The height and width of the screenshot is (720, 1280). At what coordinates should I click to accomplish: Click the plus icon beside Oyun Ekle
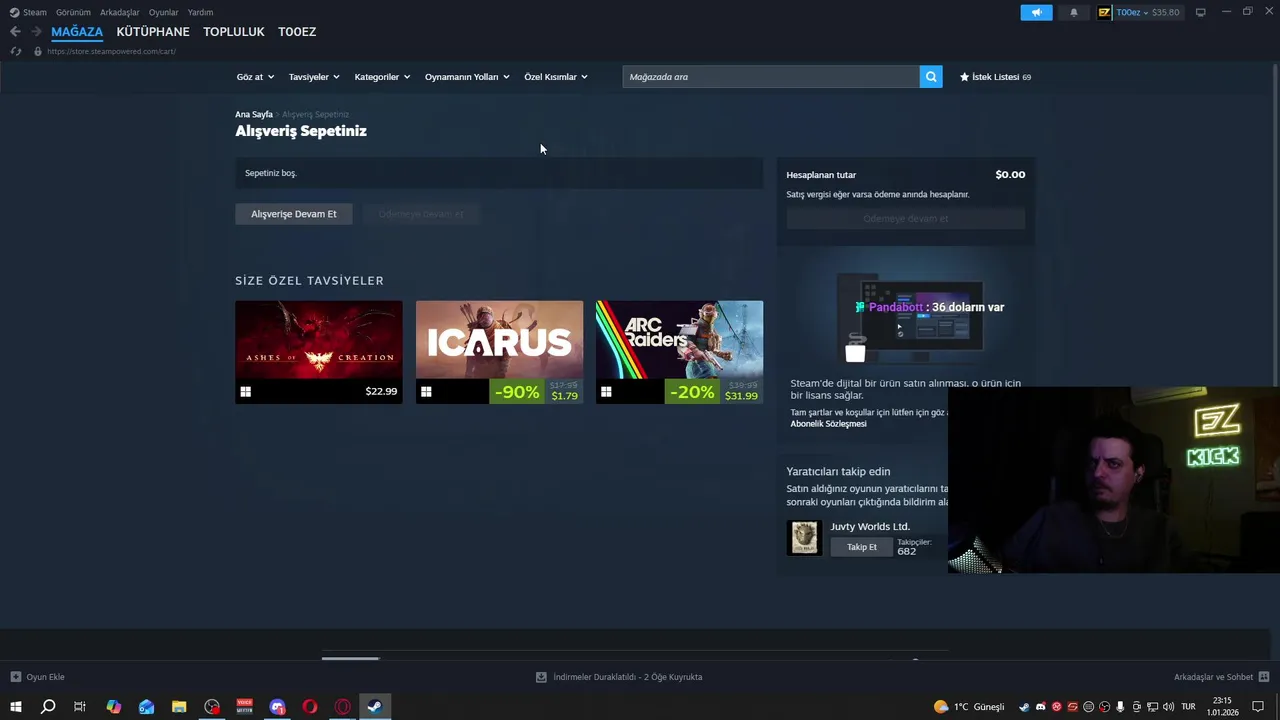(15, 677)
